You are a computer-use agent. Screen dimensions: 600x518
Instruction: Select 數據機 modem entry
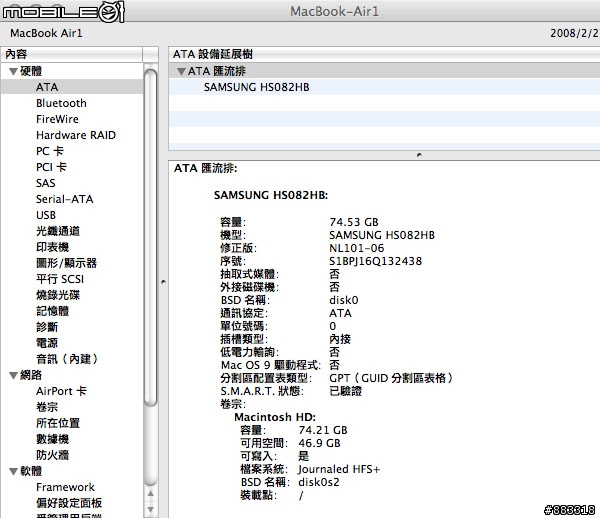click(52, 439)
